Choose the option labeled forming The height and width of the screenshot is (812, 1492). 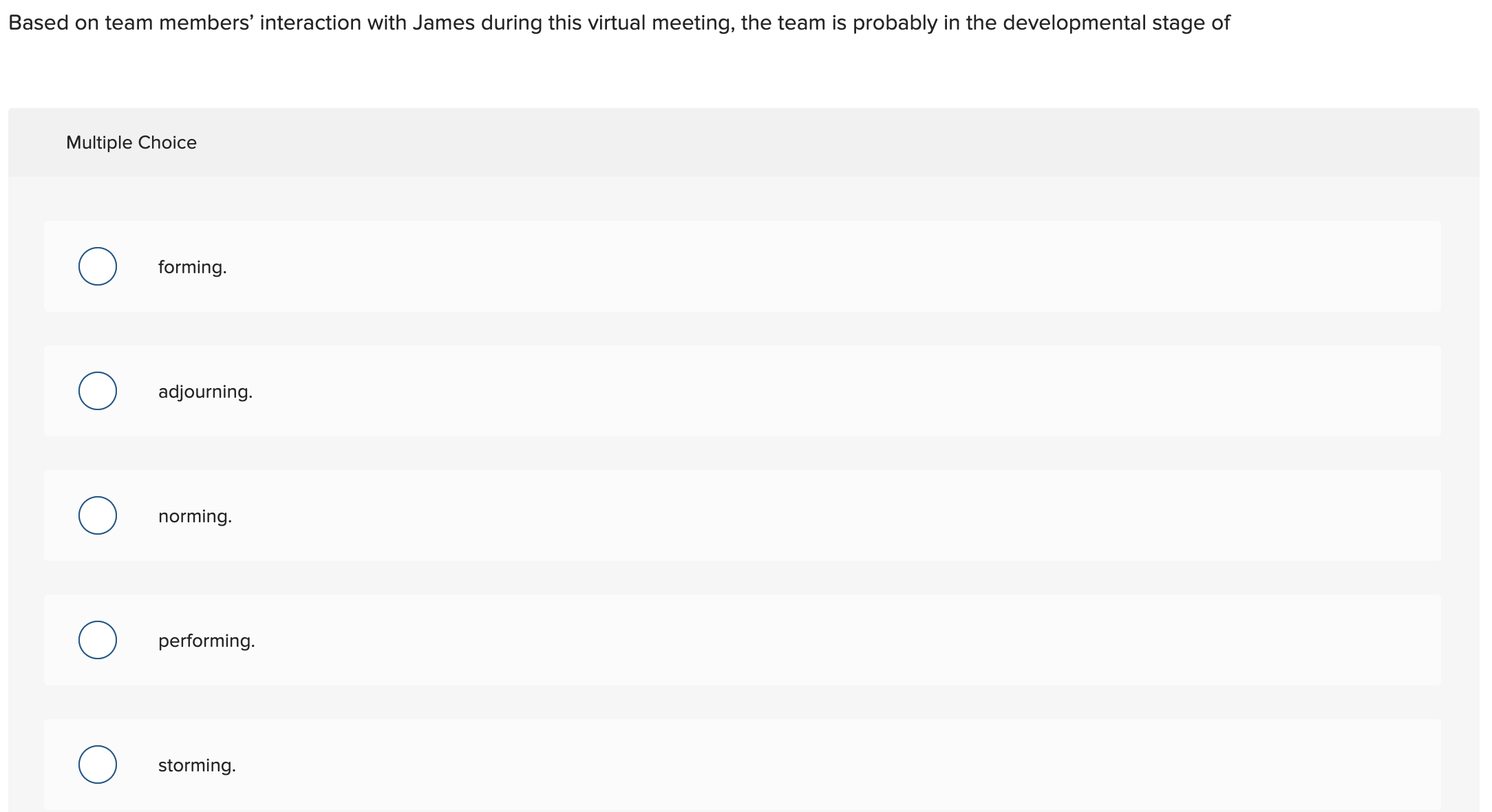[x=192, y=266]
